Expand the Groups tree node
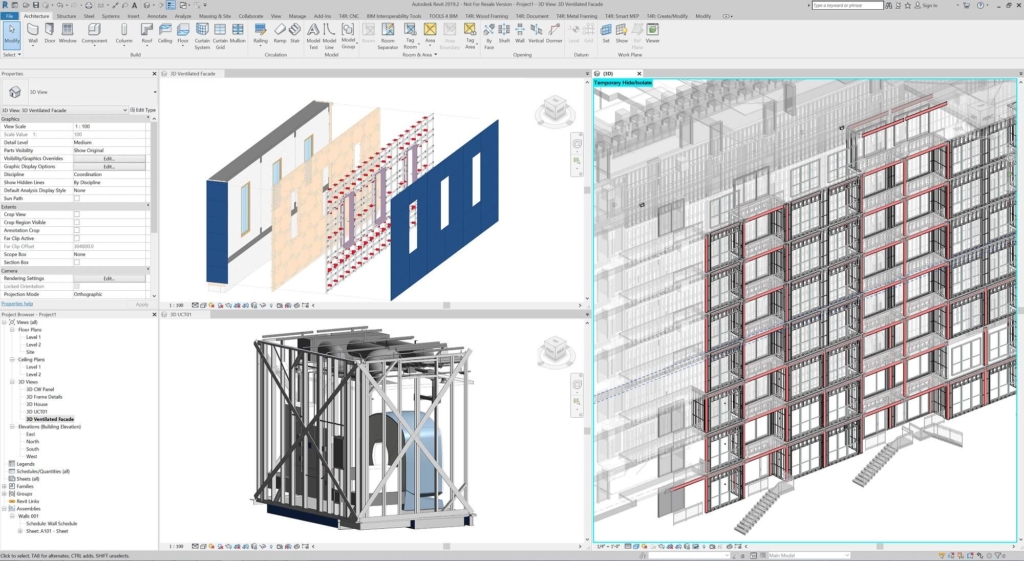The width and height of the screenshot is (1024, 561). [x=5, y=494]
